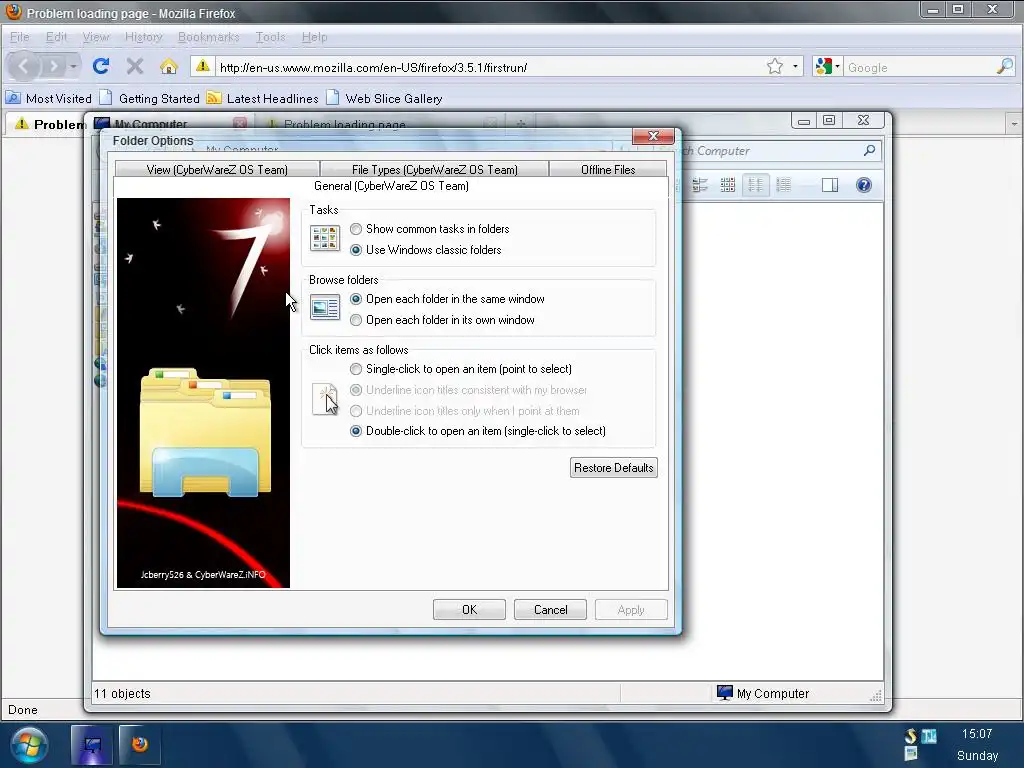The height and width of the screenshot is (768, 1024).
Task: Toggle the preview pane in My Computer
Action: click(x=830, y=185)
